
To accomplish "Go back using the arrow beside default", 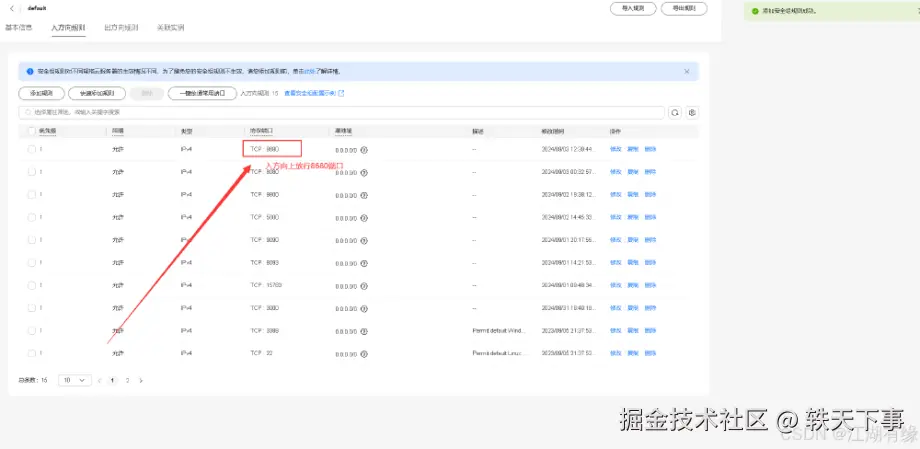I will (x=12, y=8).
